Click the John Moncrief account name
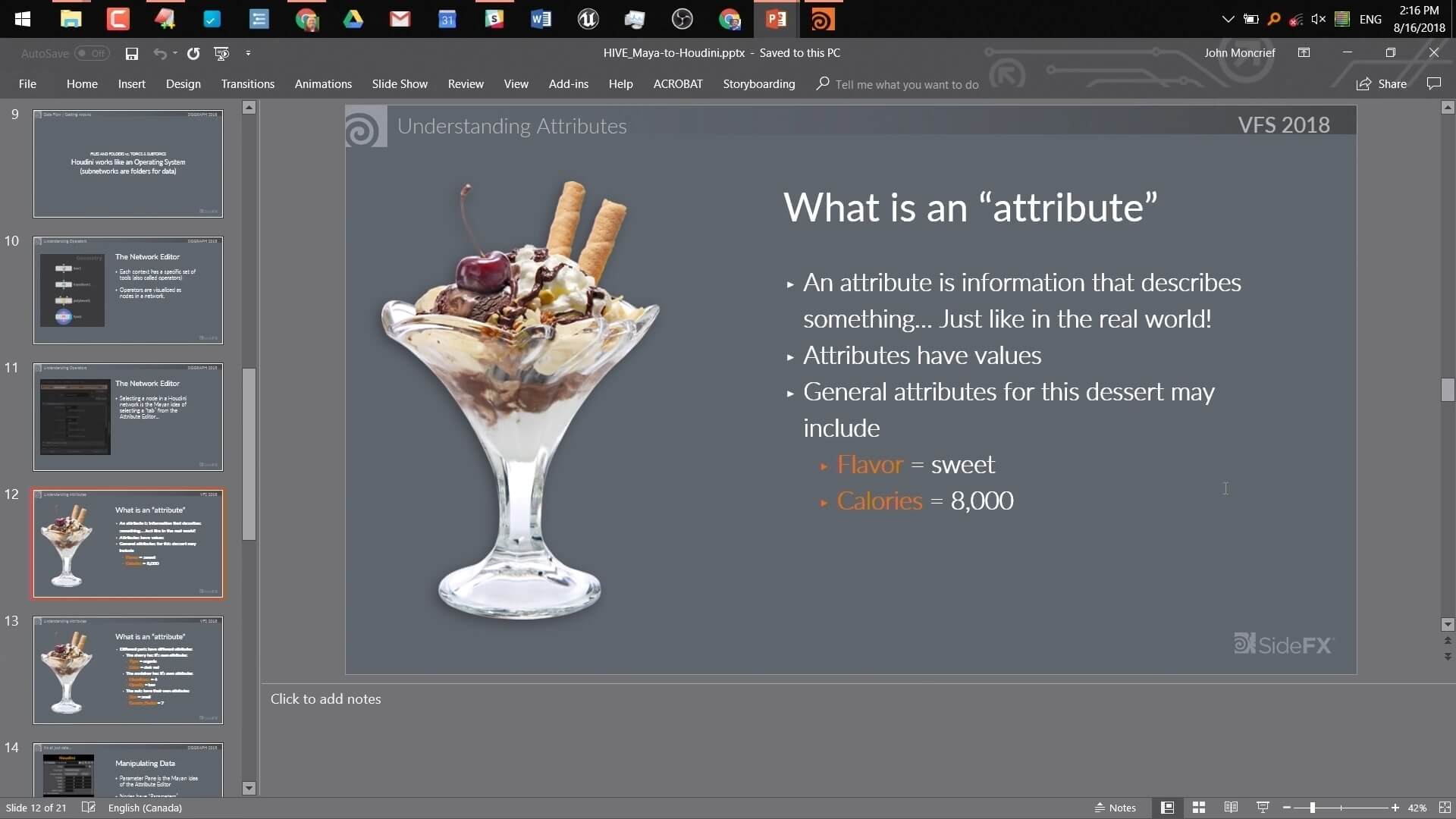 pyautogui.click(x=1240, y=53)
